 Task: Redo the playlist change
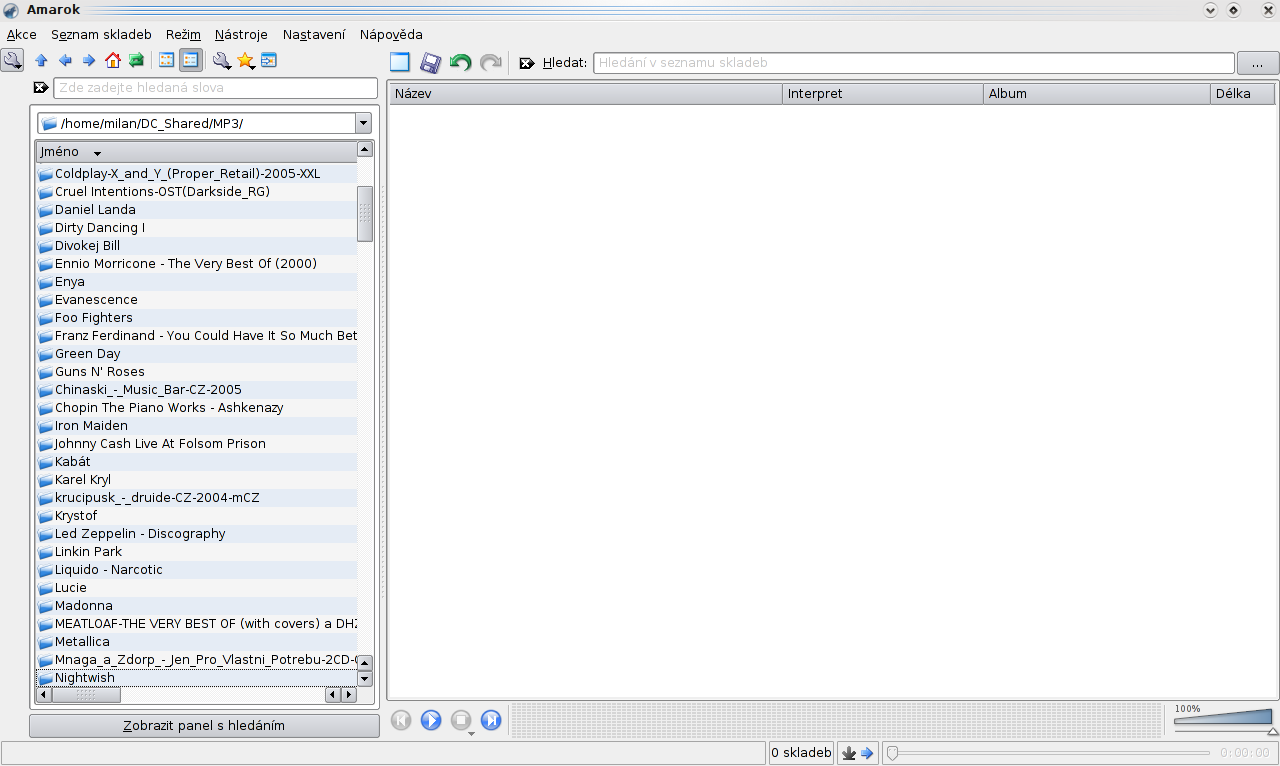[x=490, y=63]
